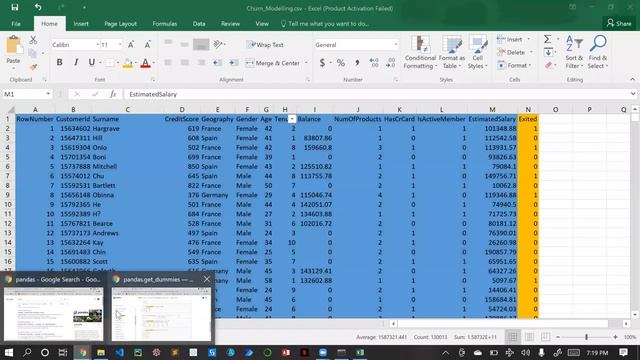Open the General number format dropdown
The width and height of the screenshot is (640, 360).
(396, 44)
